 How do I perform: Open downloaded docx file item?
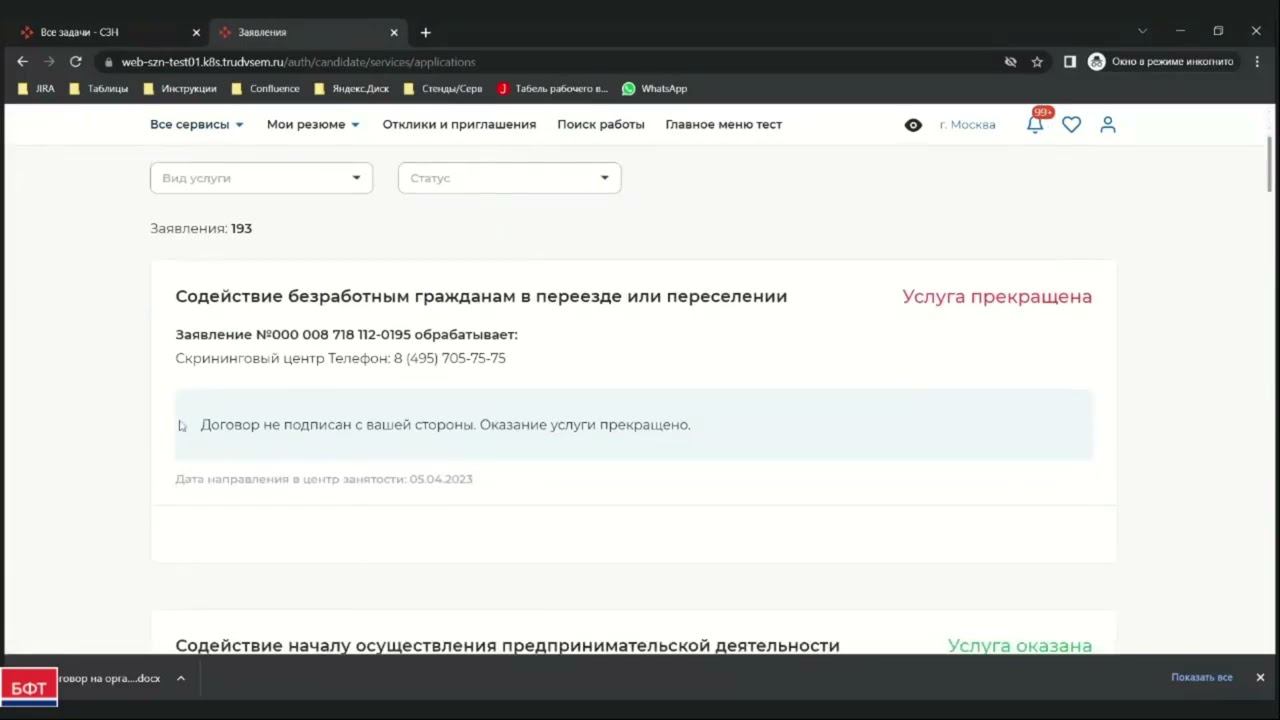click(110, 678)
